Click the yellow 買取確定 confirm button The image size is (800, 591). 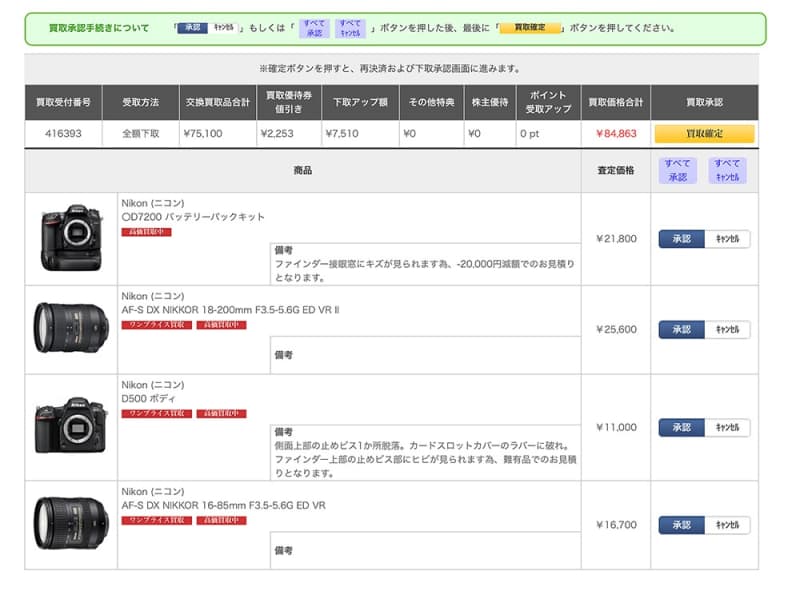704,133
